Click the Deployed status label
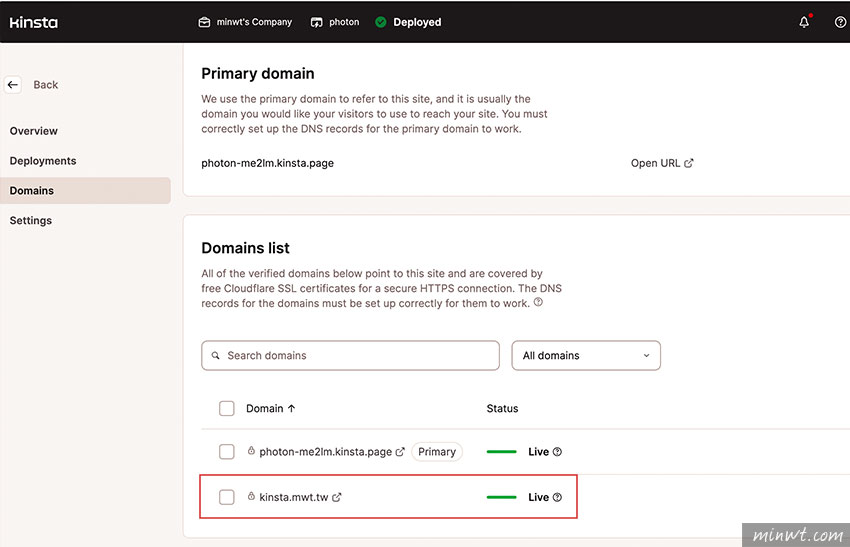The height and width of the screenshot is (547, 850). [x=417, y=22]
